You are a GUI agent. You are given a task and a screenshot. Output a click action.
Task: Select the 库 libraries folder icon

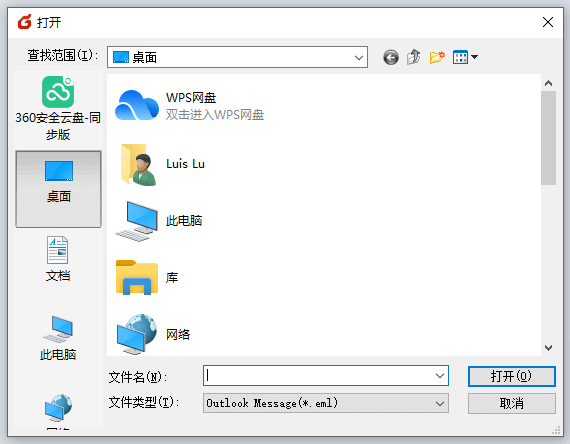[x=137, y=277]
